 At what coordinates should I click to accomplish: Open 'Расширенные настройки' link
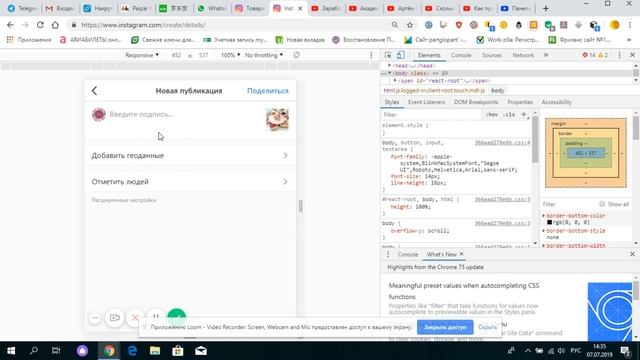click(x=124, y=200)
